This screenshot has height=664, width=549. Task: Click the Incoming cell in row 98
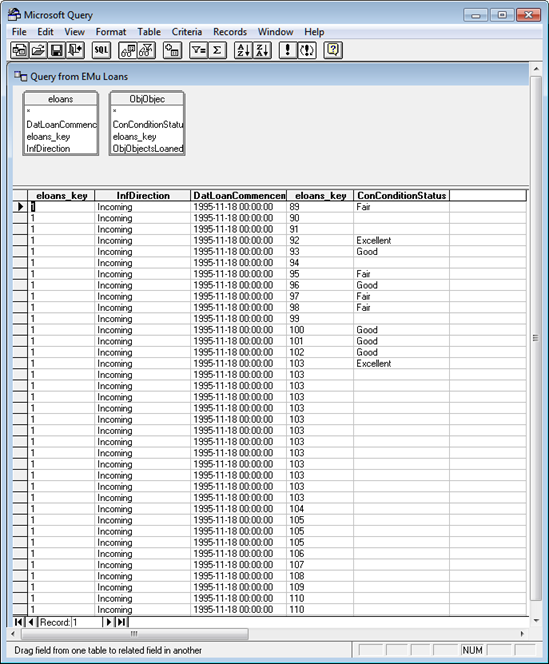tap(143, 307)
